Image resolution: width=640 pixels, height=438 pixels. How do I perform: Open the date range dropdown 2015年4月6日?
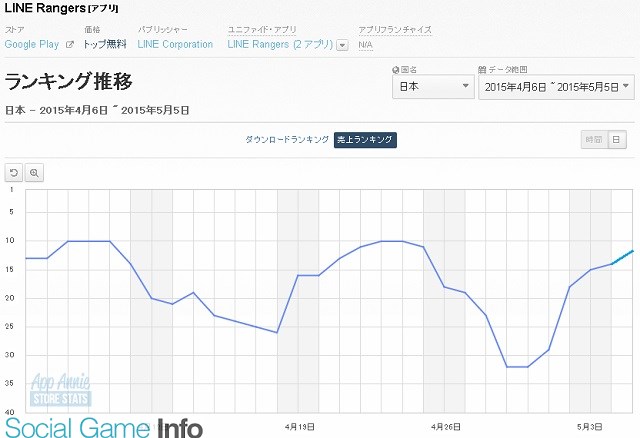[556, 87]
